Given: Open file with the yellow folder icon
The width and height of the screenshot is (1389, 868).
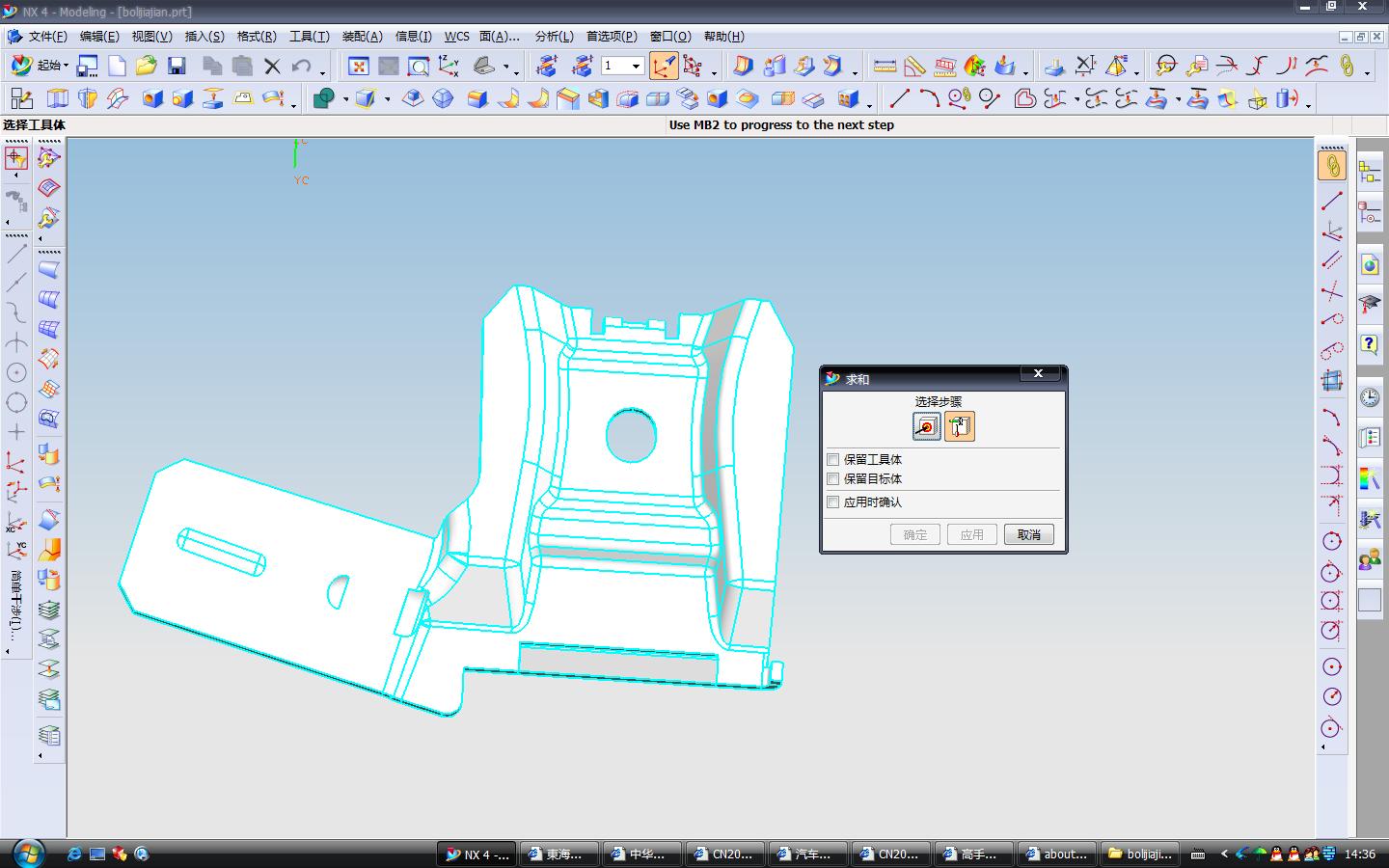Looking at the screenshot, I should (146, 66).
